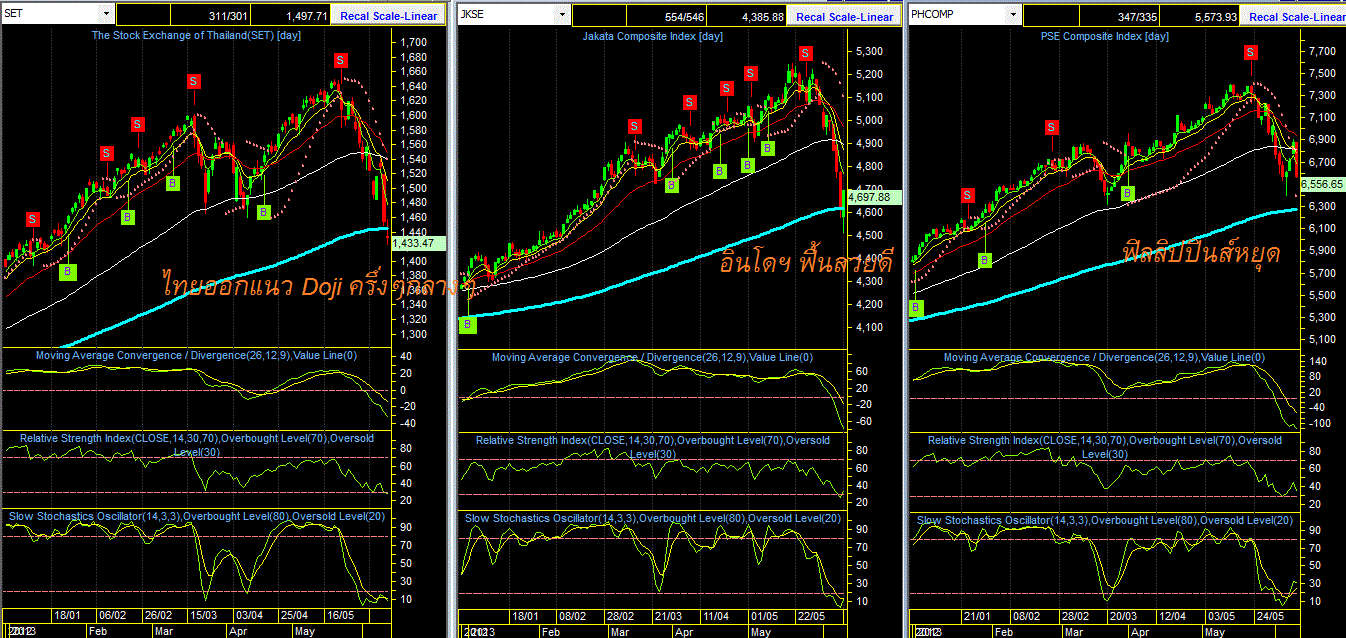Click the 4,697.88 last price tag on JKSE
1346x638 pixels.
(874, 197)
